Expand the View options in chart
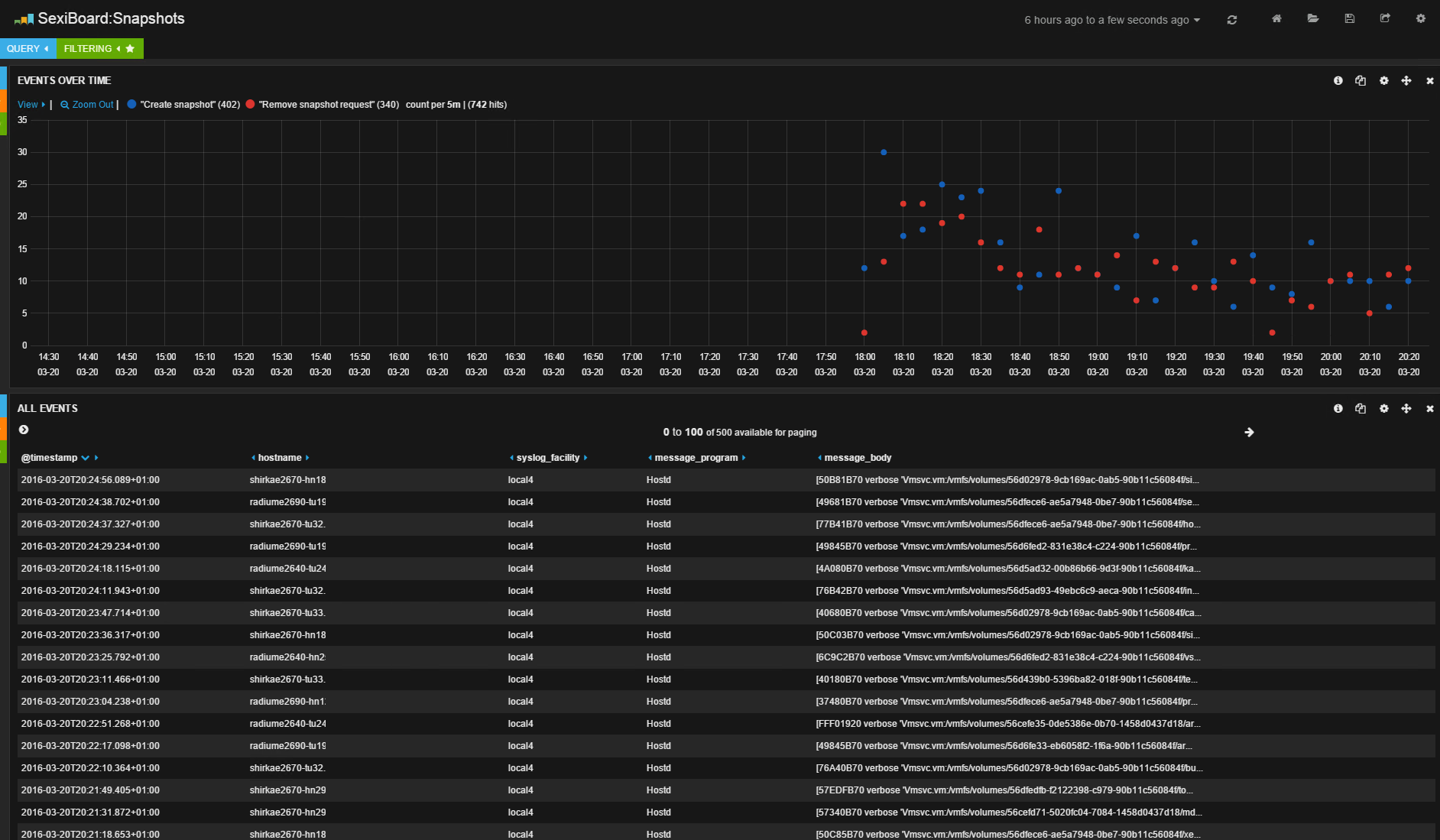Viewport: 1440px width, 840px height. click(x=31, y=105)
